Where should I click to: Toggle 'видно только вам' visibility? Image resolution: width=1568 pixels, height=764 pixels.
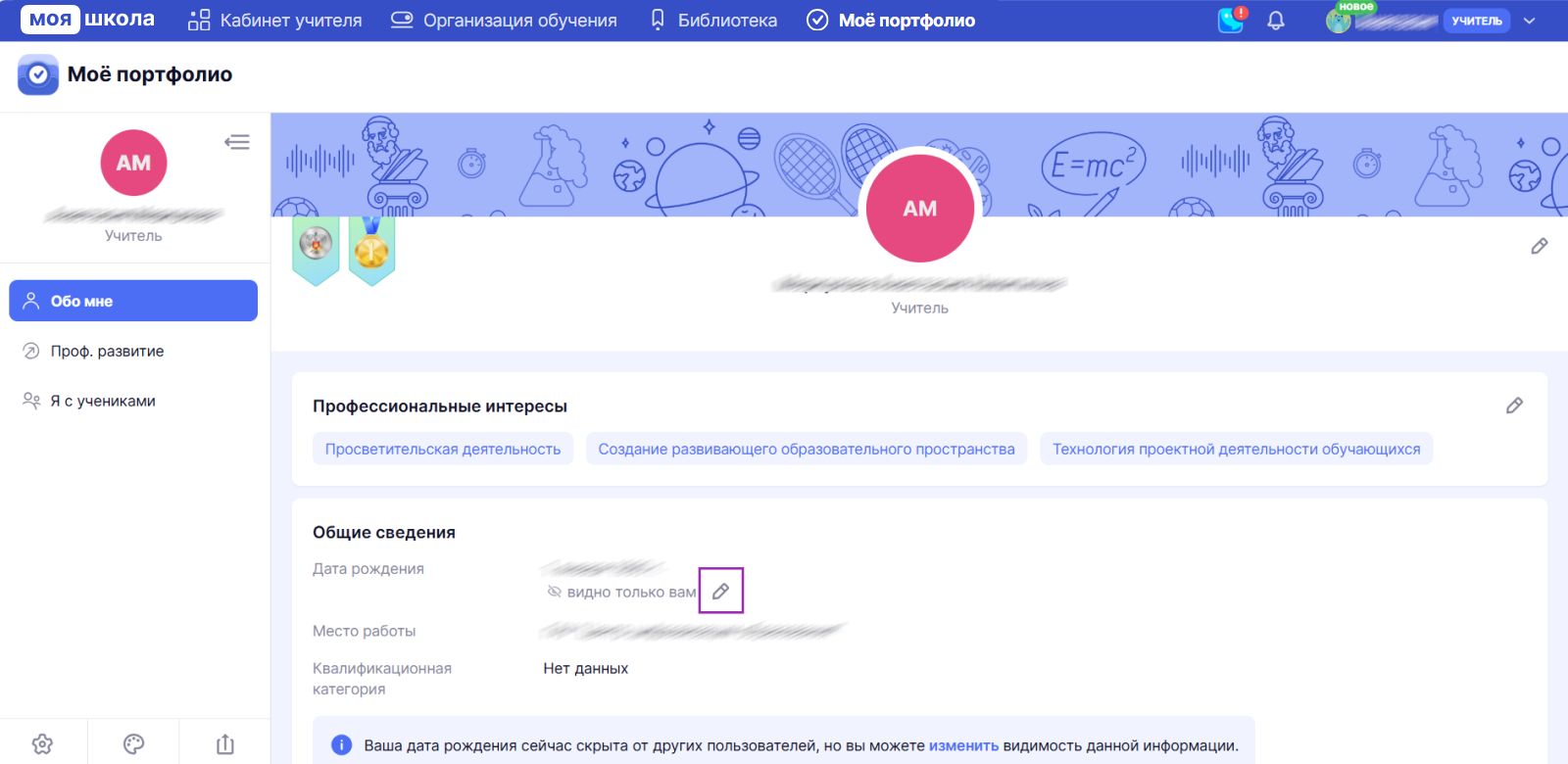coord(621,593)
